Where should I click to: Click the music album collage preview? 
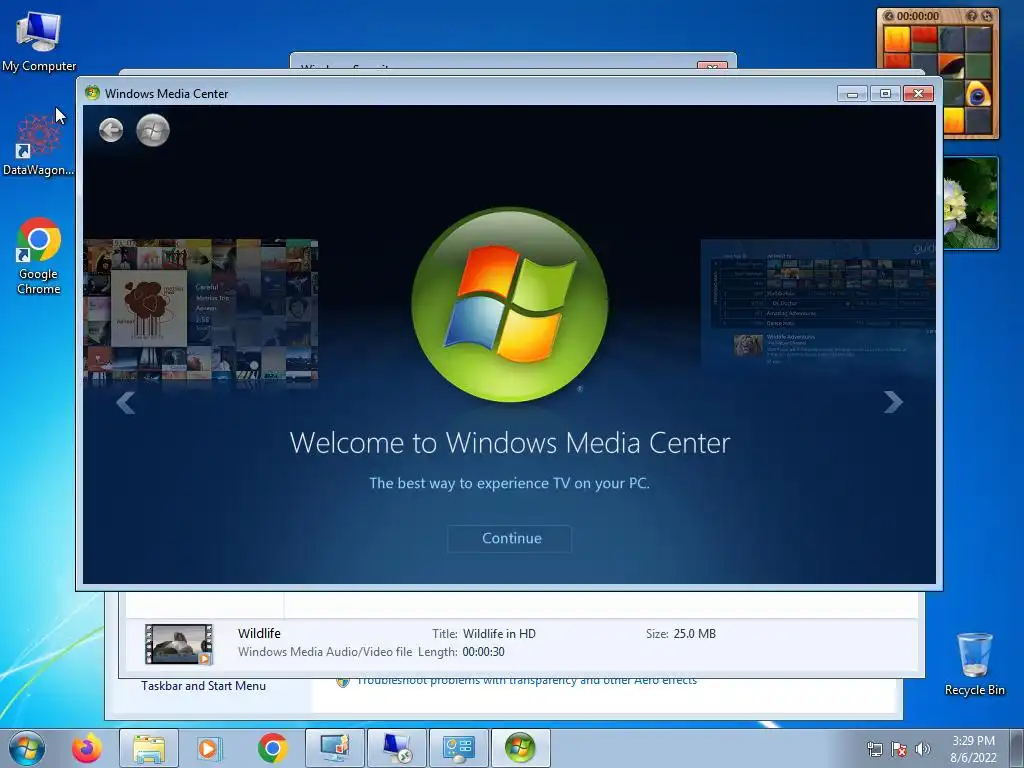200,312
